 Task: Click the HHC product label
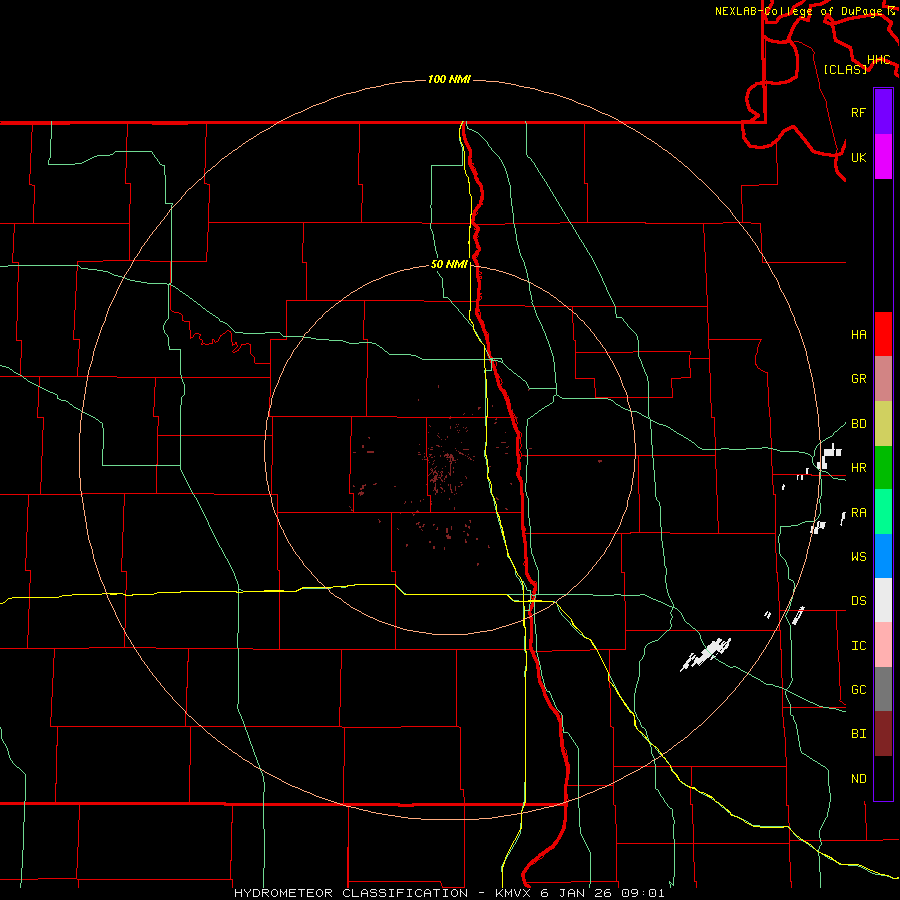tap(878, 60)
